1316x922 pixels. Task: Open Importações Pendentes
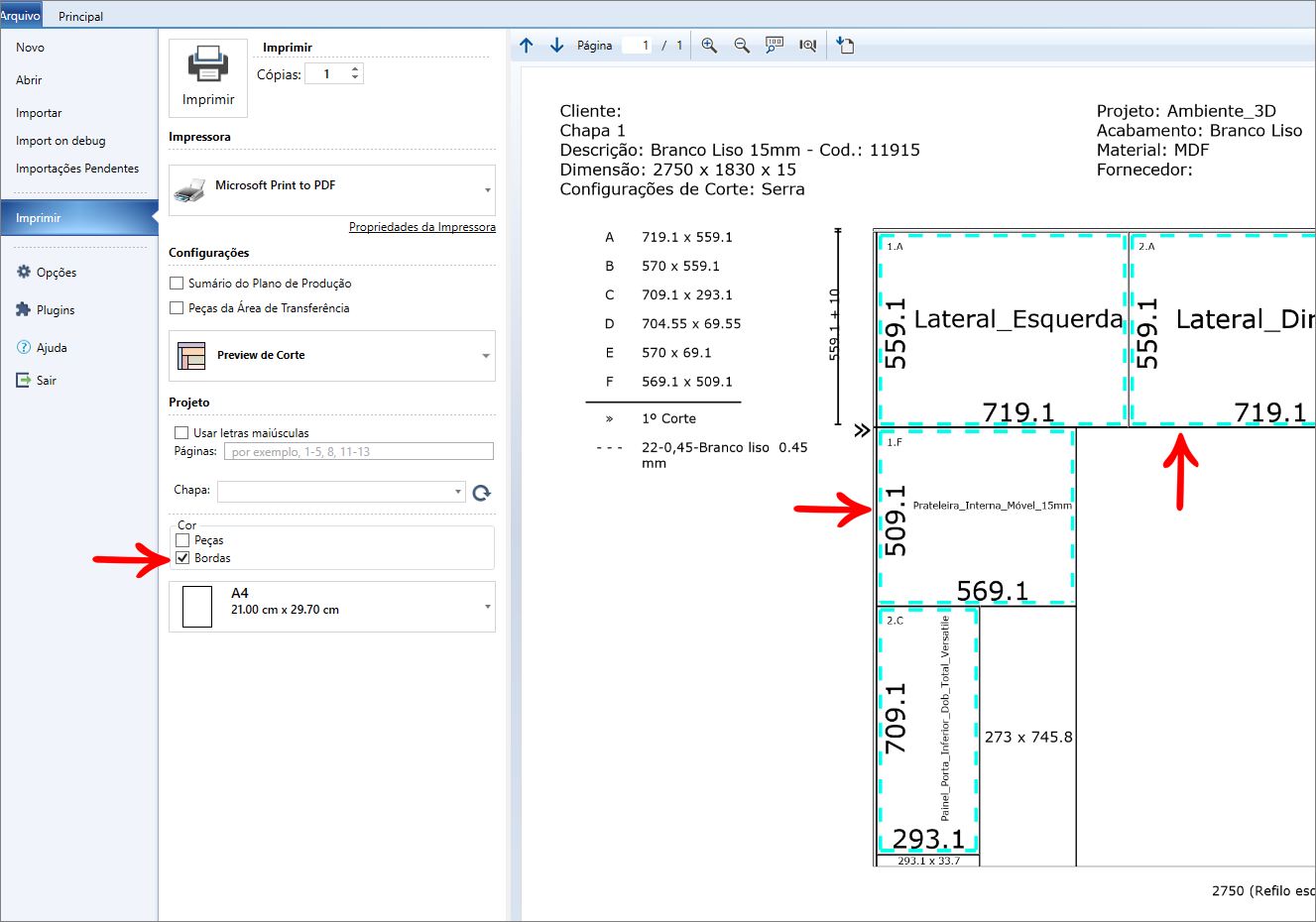tap(77, 169)
